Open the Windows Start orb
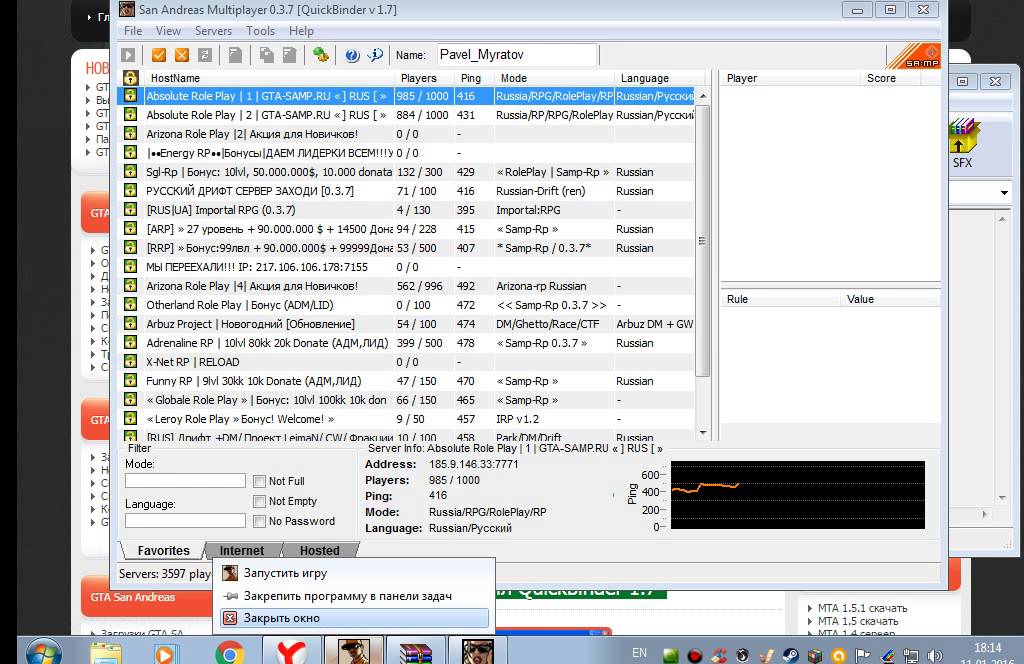This screenshot has height=664, width=1024. (x=44, y=652)
